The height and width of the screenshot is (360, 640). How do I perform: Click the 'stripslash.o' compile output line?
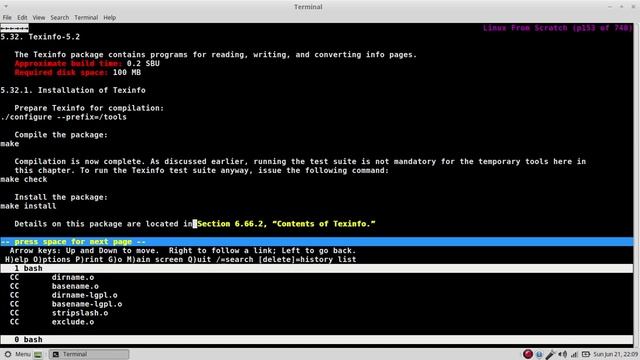tap(59, 313)
